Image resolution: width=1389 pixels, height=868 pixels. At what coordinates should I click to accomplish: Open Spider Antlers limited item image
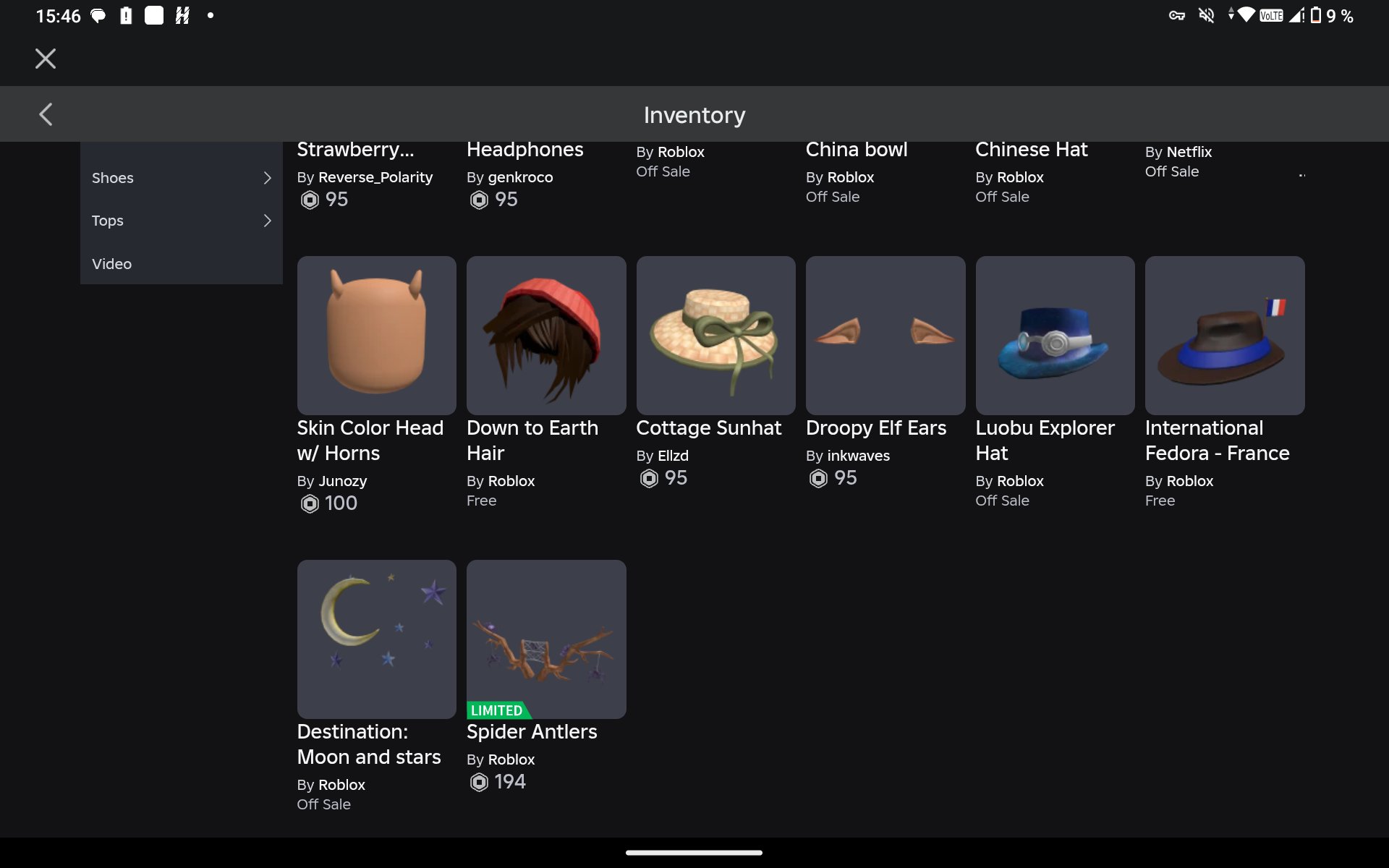546,639
